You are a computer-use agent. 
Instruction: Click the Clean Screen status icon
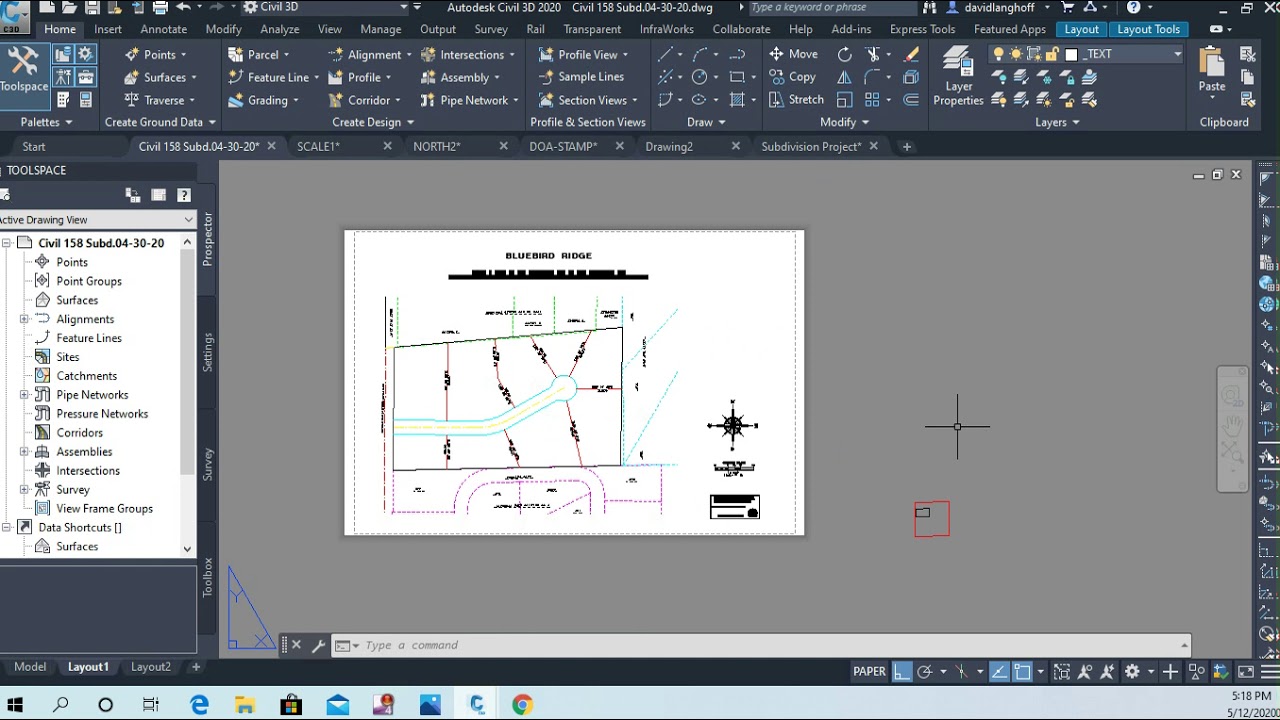point(1246,672)
